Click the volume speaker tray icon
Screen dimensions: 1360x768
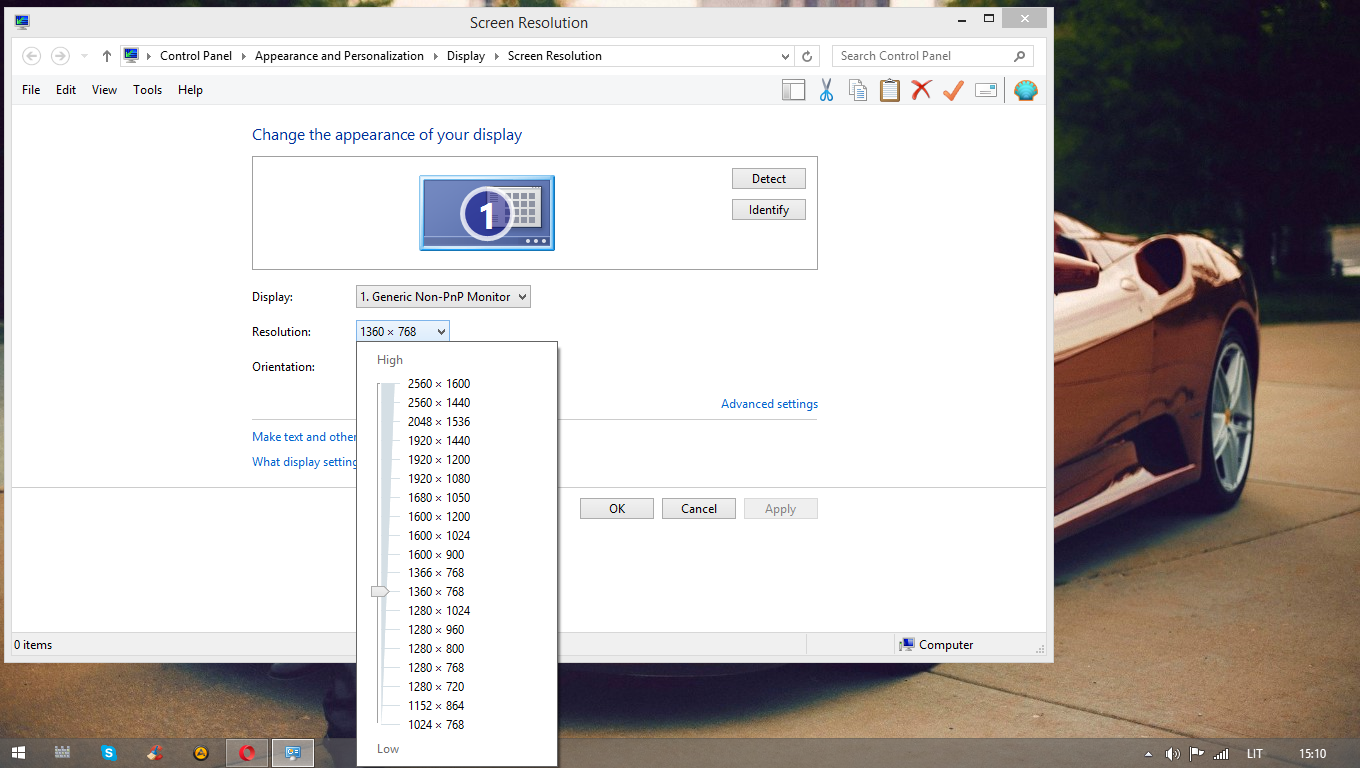1172,754
